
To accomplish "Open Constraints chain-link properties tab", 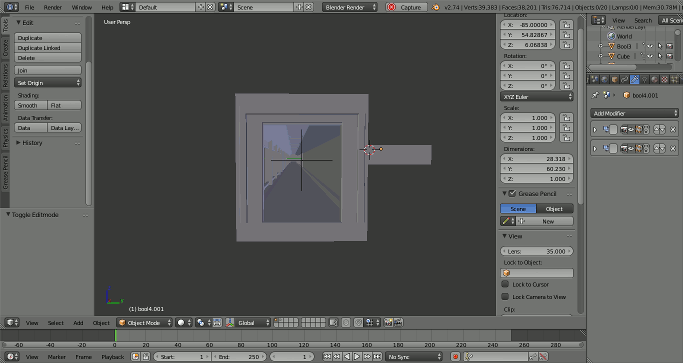I will tap(625, 79).
